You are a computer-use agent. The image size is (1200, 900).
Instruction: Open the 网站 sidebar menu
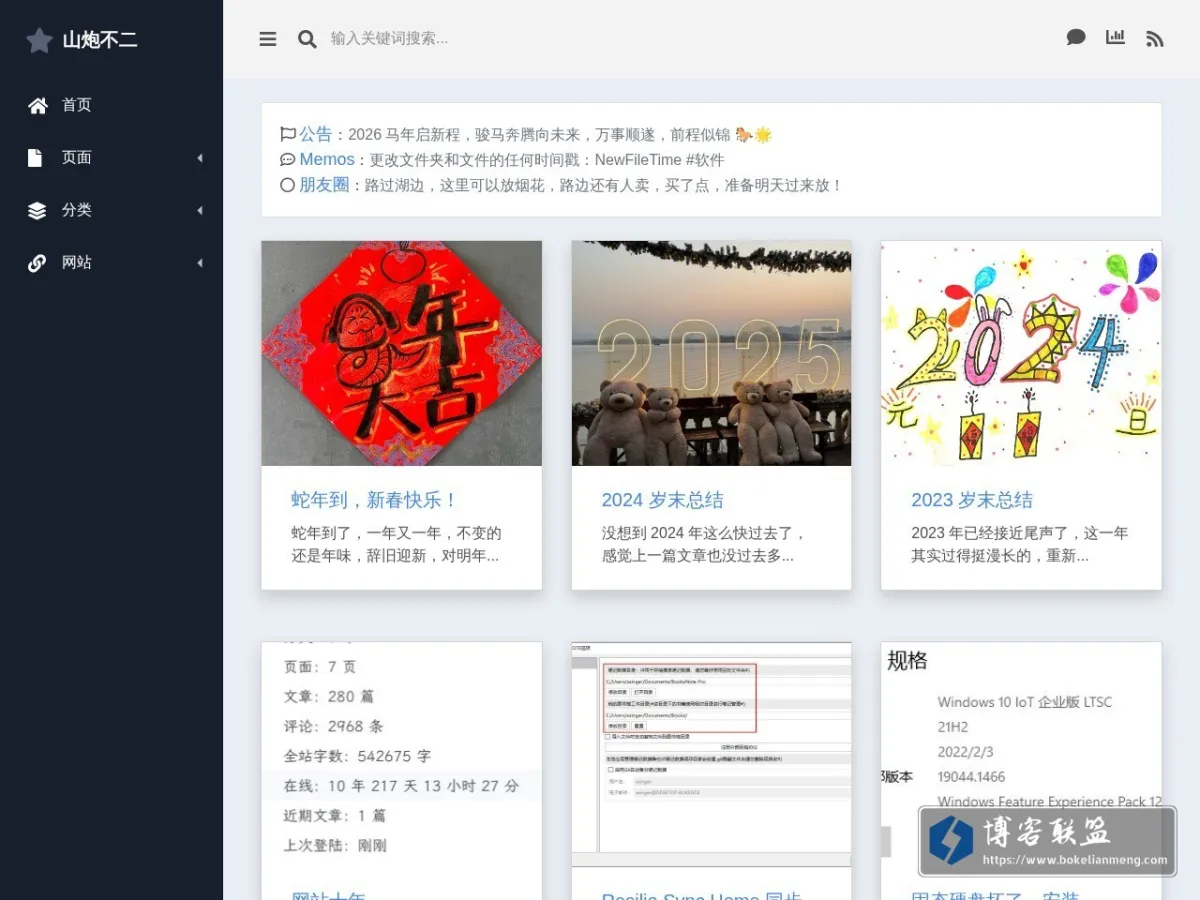77,262
